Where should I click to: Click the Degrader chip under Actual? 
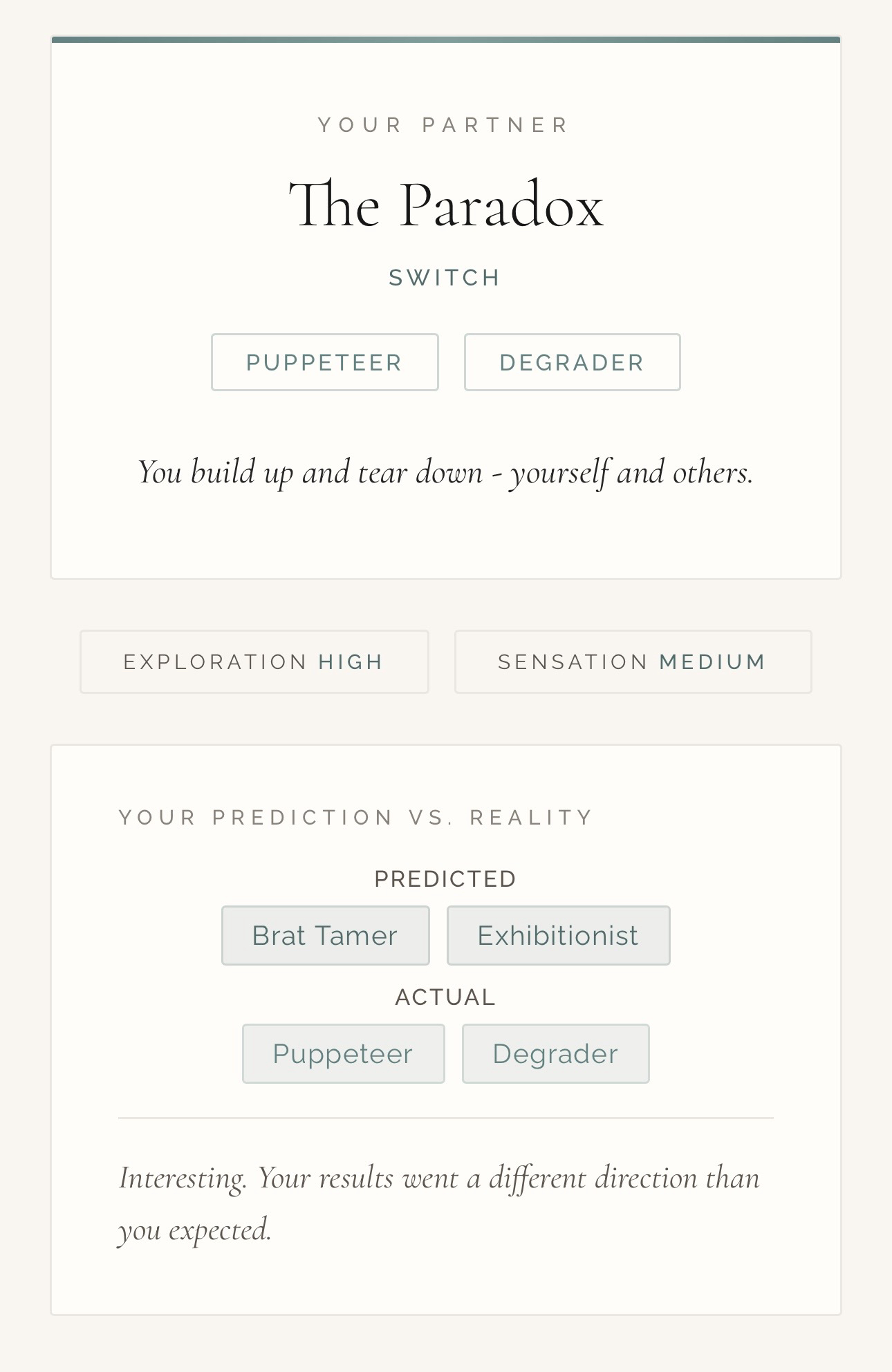(555, 1053)
